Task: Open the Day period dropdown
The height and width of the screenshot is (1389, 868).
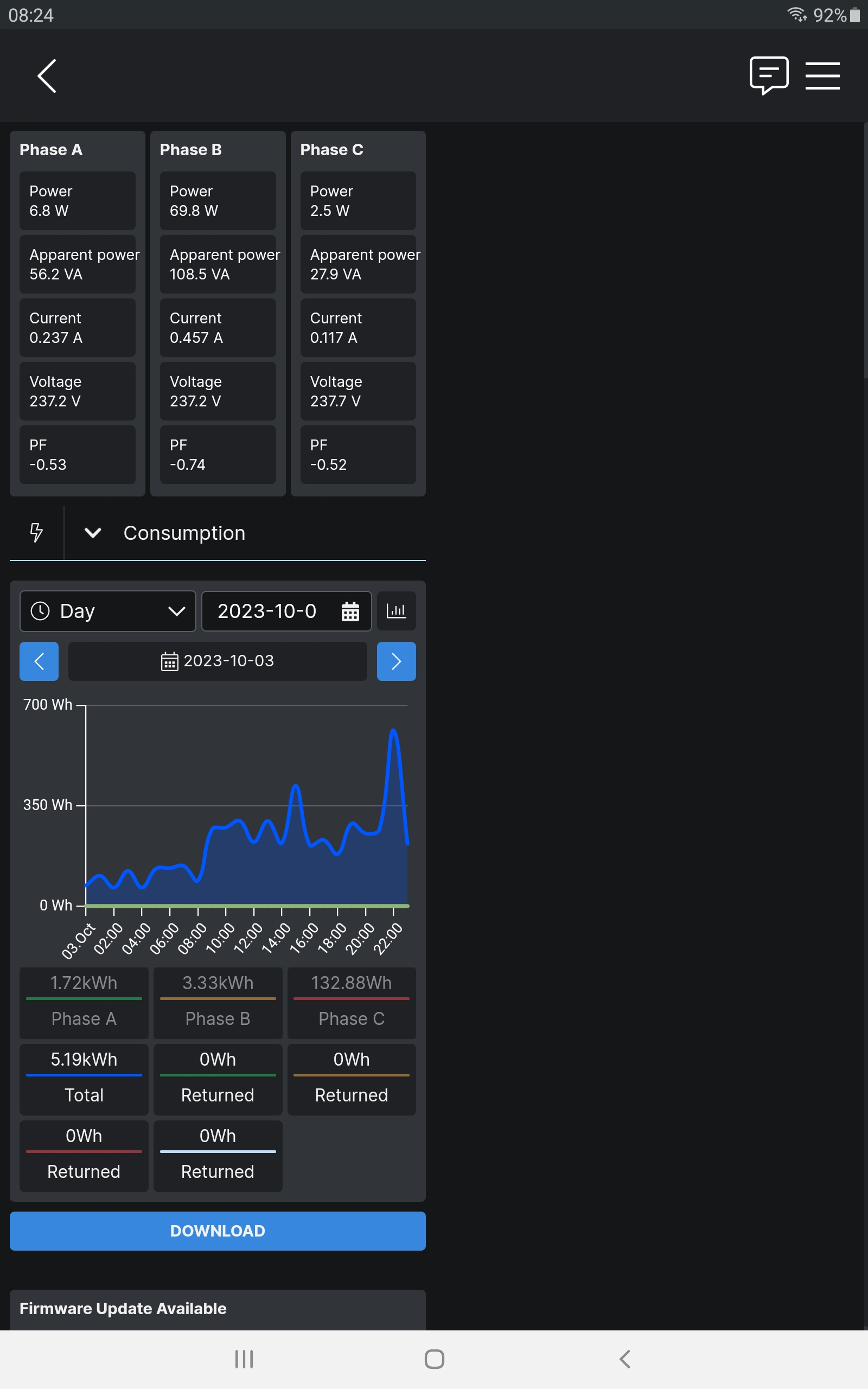Action: click(x=108, y=611)
